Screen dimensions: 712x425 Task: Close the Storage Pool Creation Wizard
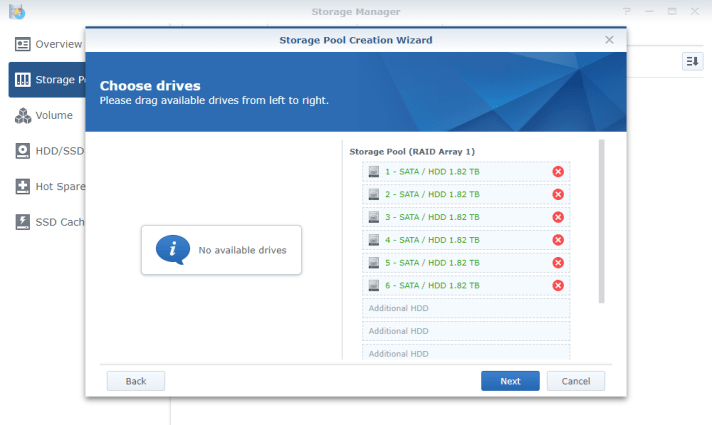pos(609,40)
